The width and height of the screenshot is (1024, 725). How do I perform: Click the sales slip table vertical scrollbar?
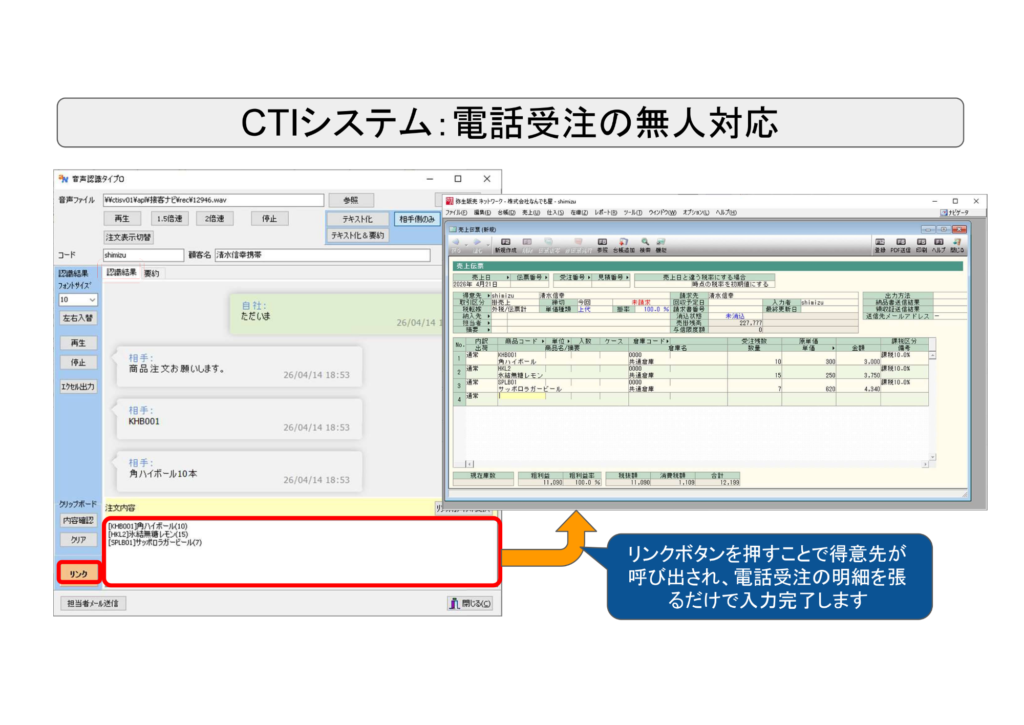point(933,404)
